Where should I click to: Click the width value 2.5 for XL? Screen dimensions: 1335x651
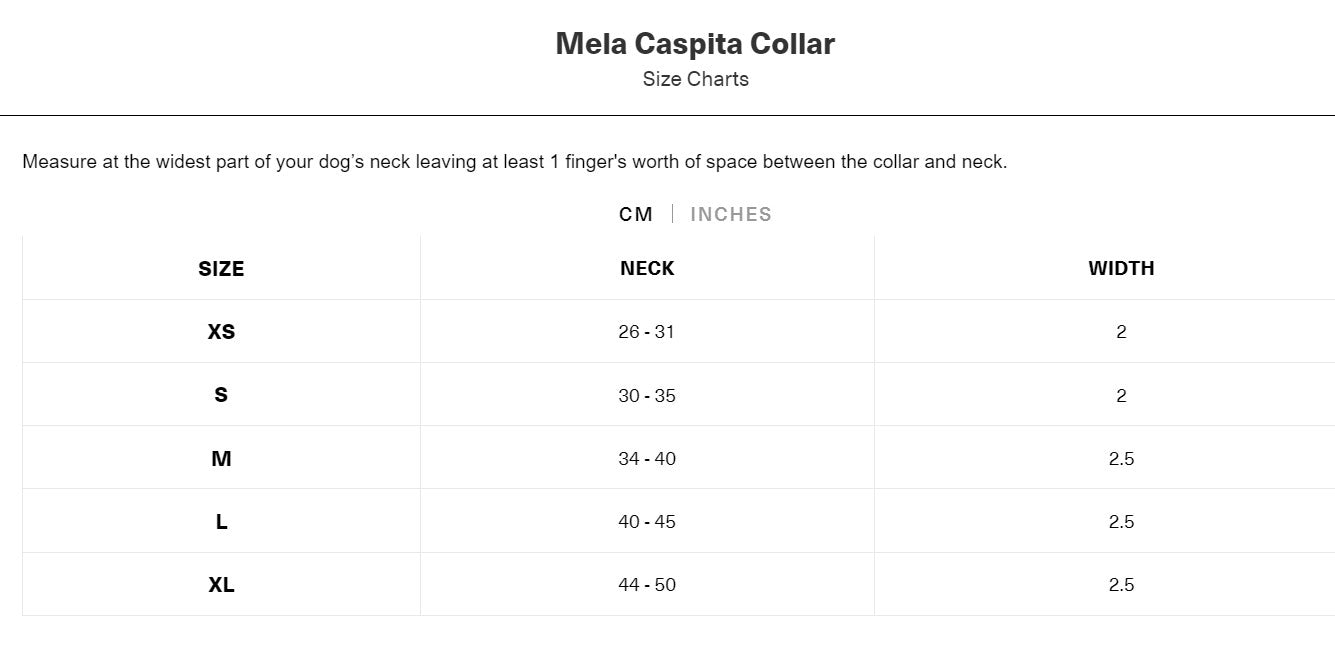[x=1121, y=584]
